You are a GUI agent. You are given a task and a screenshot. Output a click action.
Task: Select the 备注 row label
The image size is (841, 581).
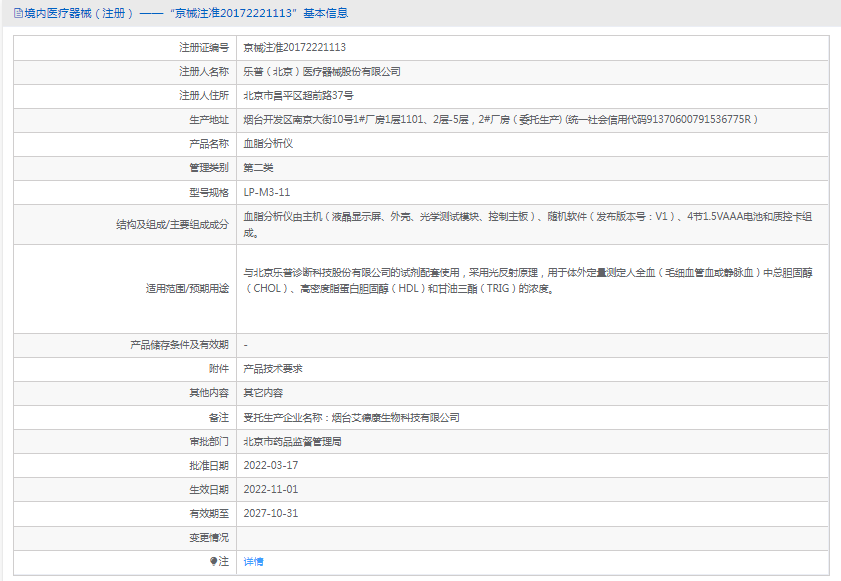tap(219, 417)
